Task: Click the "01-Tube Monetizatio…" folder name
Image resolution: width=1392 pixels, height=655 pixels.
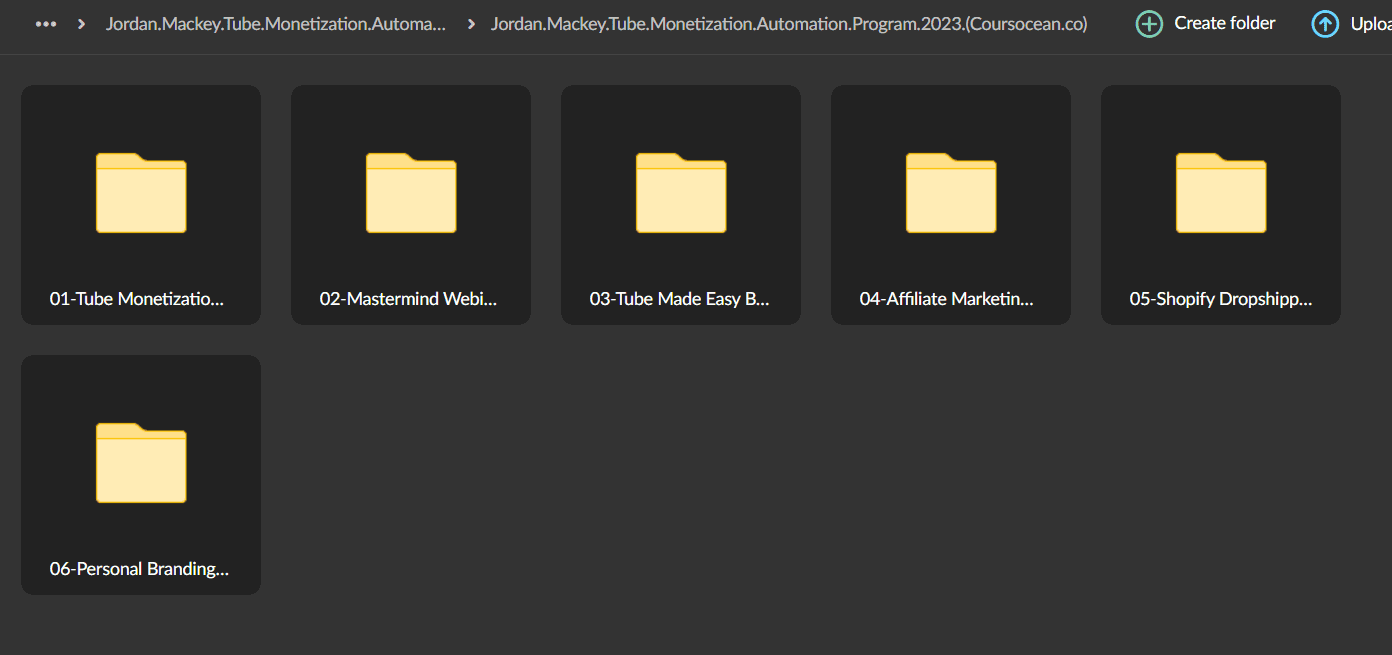Action: [137, 299]
